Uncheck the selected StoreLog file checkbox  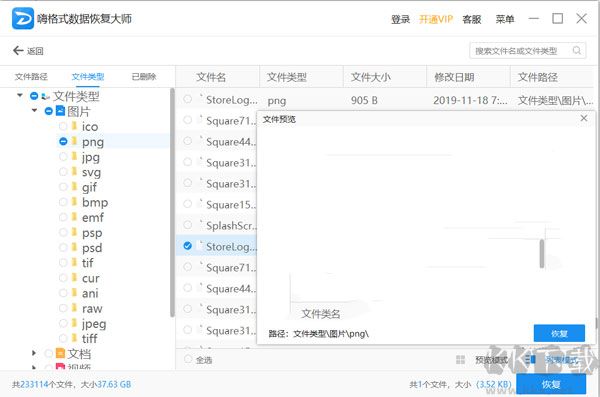tap(188, 246)
